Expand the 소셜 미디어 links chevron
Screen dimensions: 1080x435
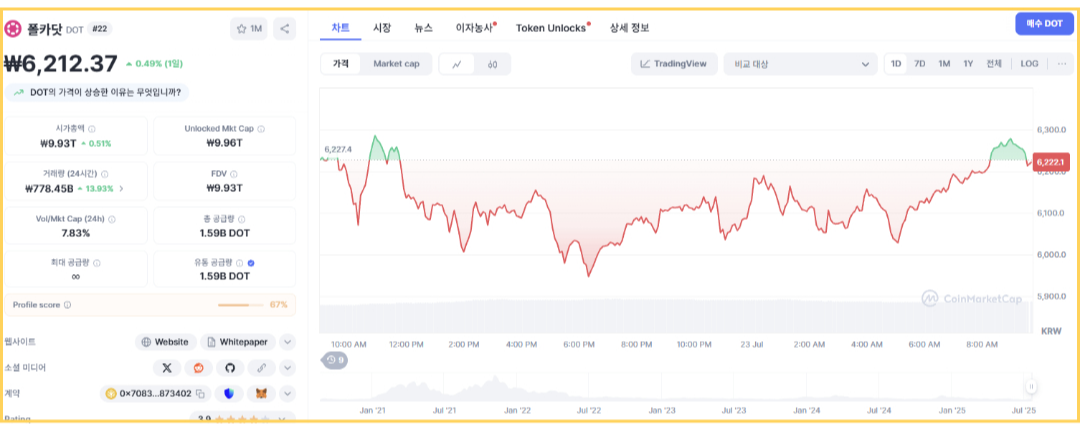click(x=288, y=368)
